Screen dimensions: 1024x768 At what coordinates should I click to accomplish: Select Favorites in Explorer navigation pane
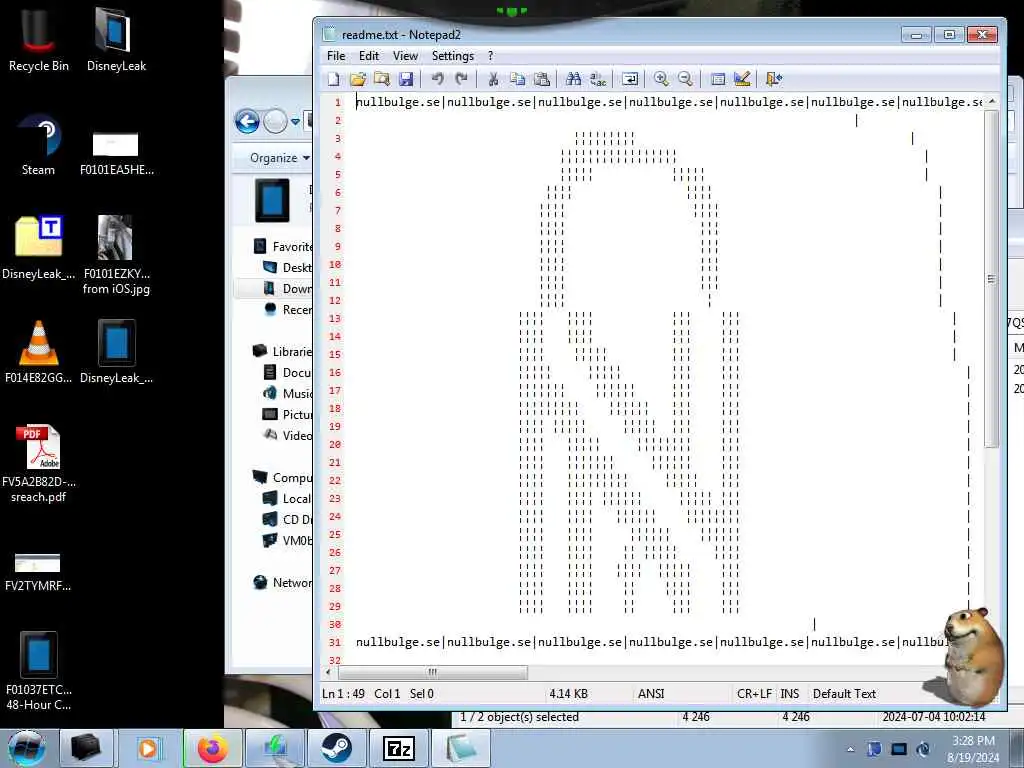tap(283, 247)
